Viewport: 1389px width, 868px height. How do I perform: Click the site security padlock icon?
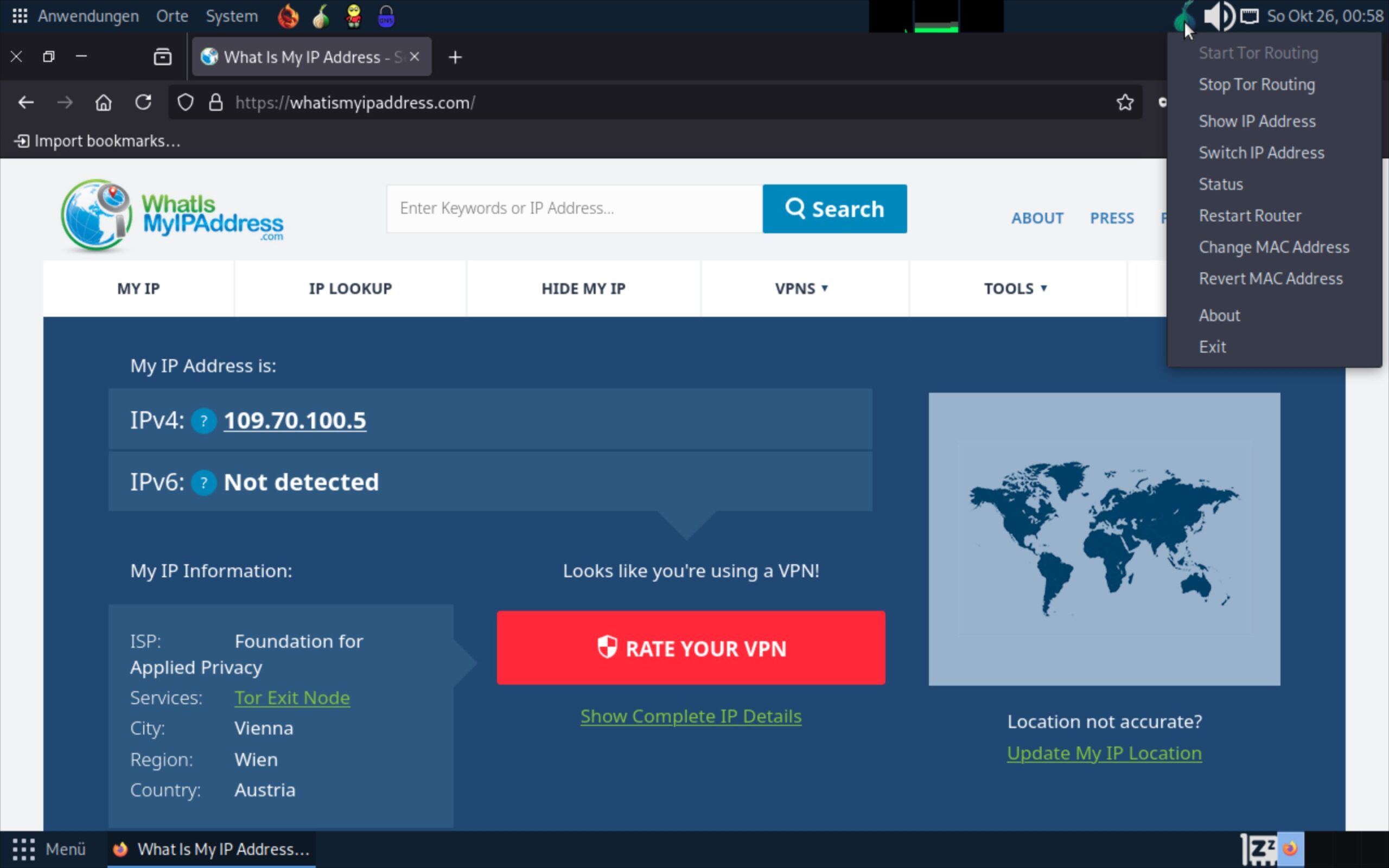pyautogui.click(x=216, y=103)
